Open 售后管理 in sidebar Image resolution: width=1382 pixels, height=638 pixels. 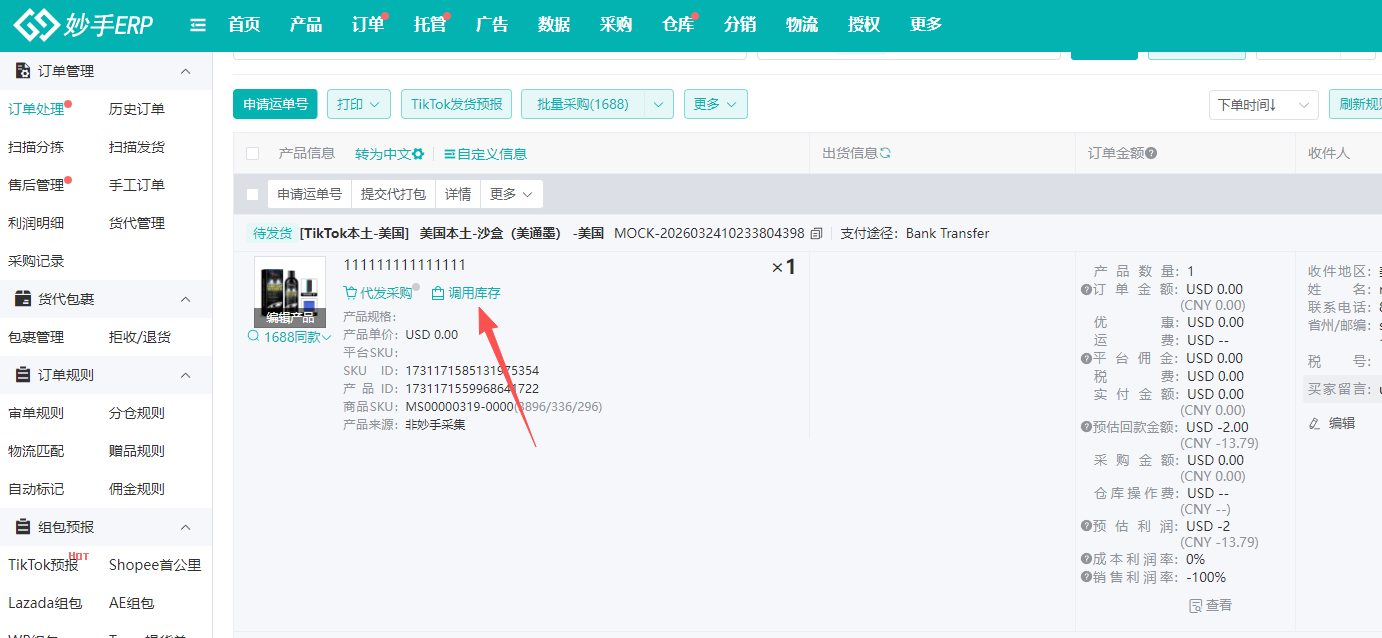pyautogui.click(x=36, y=185)
